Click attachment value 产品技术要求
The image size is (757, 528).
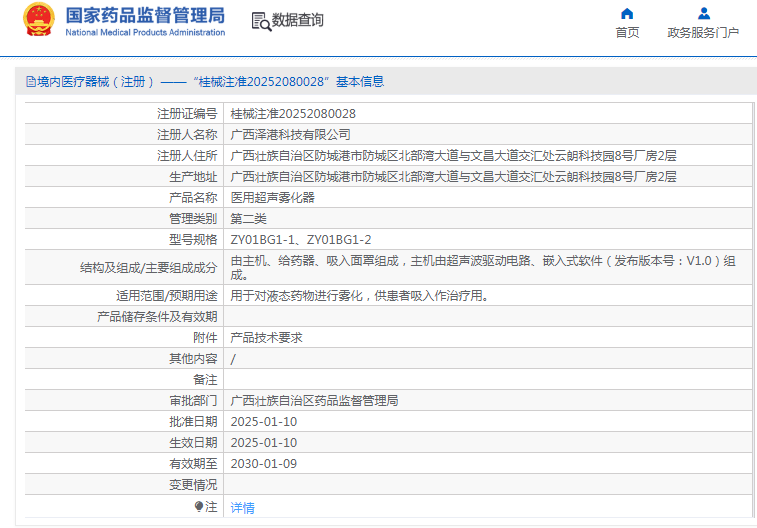coord(266,338)
